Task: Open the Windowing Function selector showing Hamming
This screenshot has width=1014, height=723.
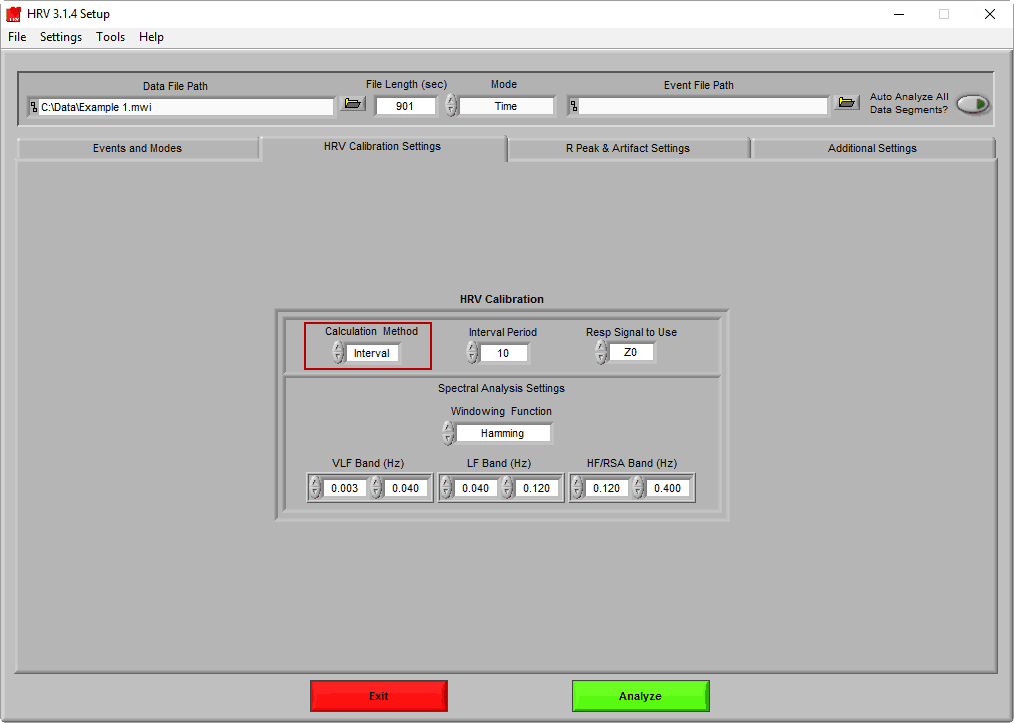Action: 503,433
